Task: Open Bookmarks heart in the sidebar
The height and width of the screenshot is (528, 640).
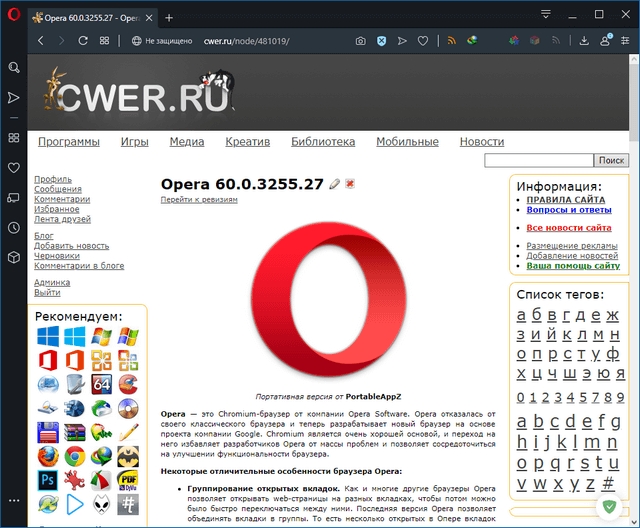Action: coord(14,168)
